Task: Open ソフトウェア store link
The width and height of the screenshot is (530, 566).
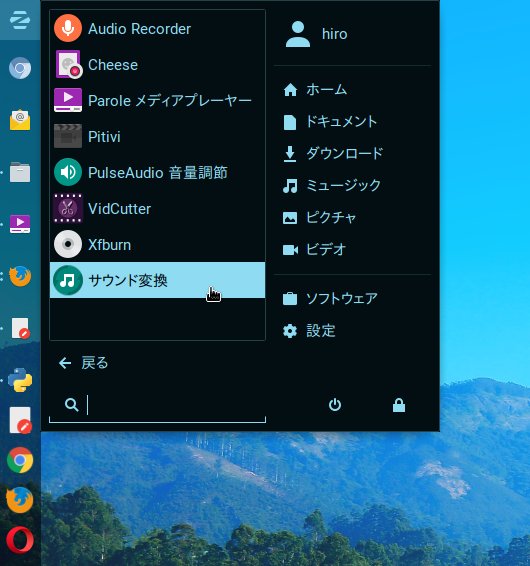Action: [330, 299]
